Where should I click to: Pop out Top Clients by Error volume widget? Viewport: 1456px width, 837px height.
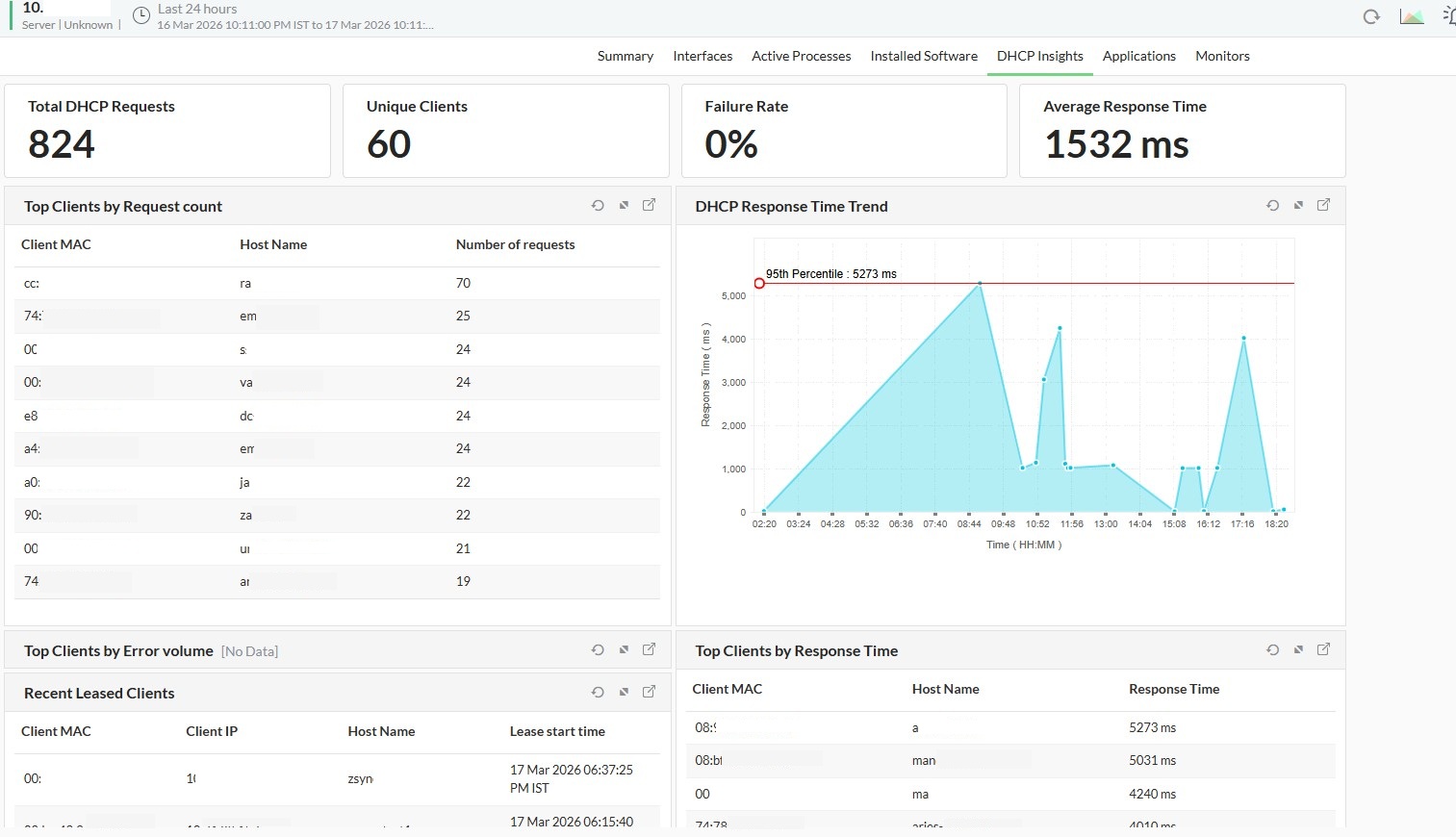tap(650, 649)
